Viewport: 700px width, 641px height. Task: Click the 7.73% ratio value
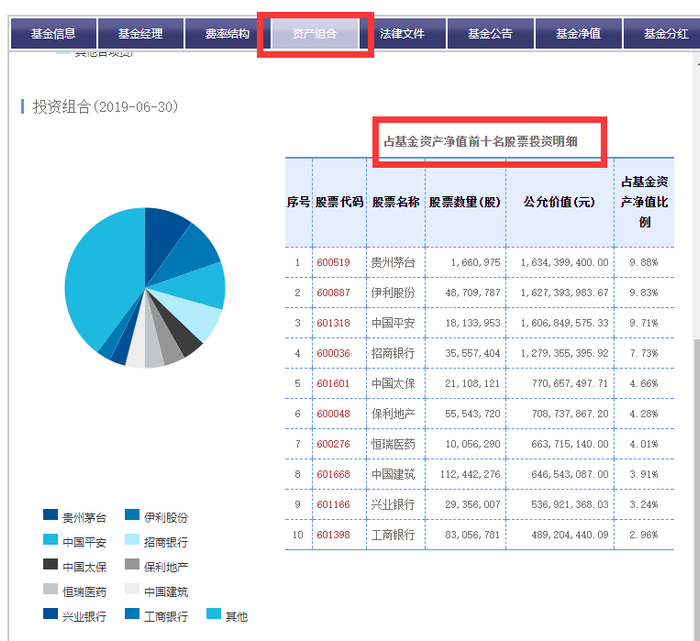coord(644,353)
